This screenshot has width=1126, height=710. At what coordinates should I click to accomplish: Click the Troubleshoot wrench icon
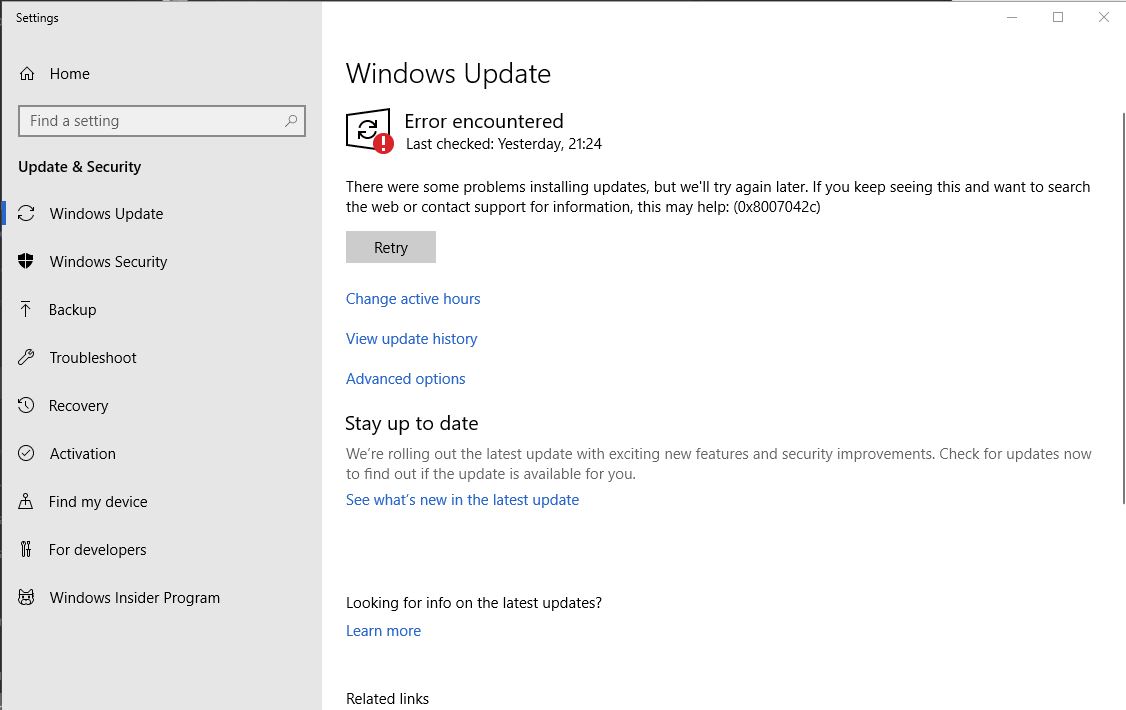click(26, 358)
